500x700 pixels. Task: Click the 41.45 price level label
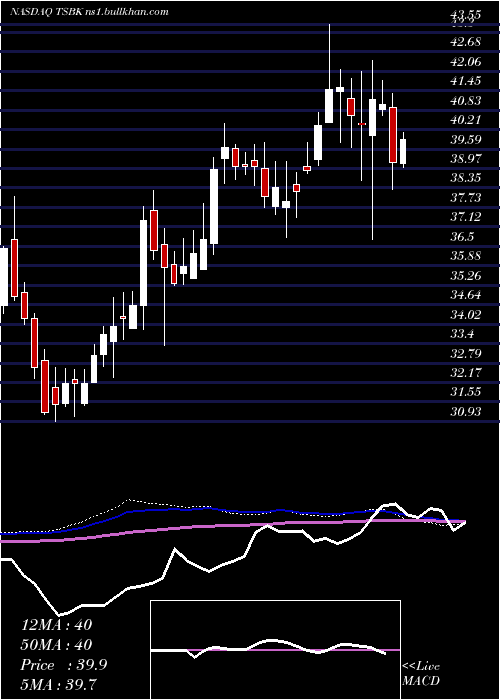(465, 81)
